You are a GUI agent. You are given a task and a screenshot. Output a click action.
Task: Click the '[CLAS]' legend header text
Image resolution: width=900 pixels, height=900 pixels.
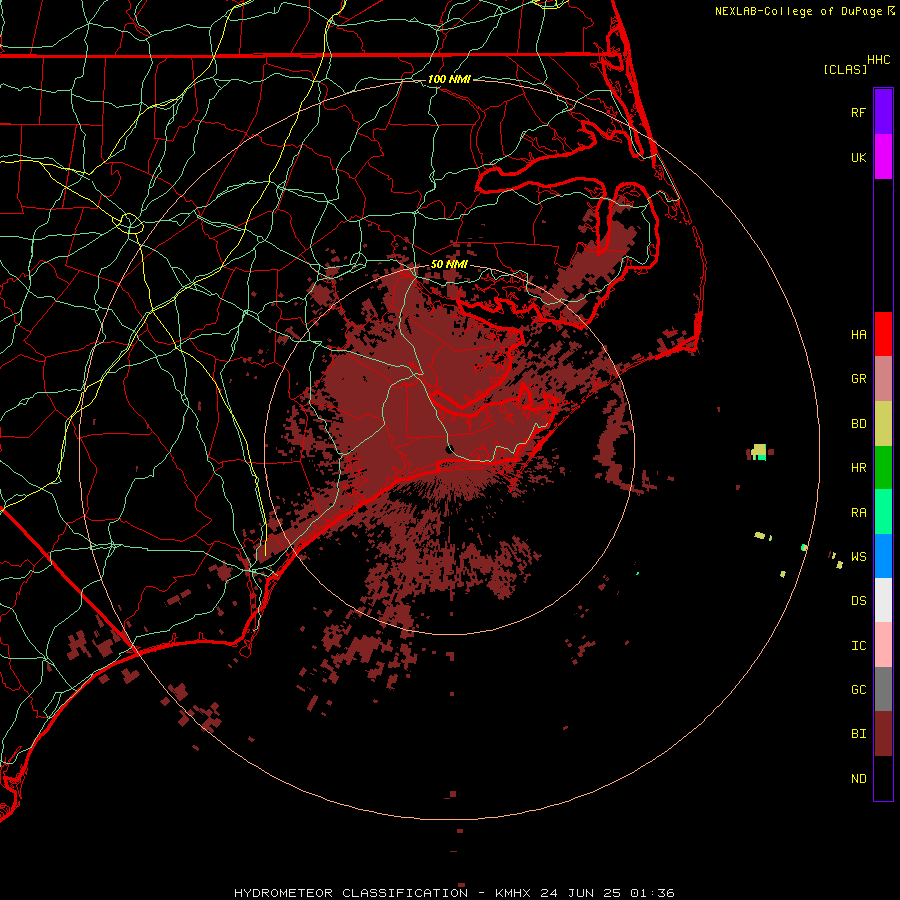point(845,69)
